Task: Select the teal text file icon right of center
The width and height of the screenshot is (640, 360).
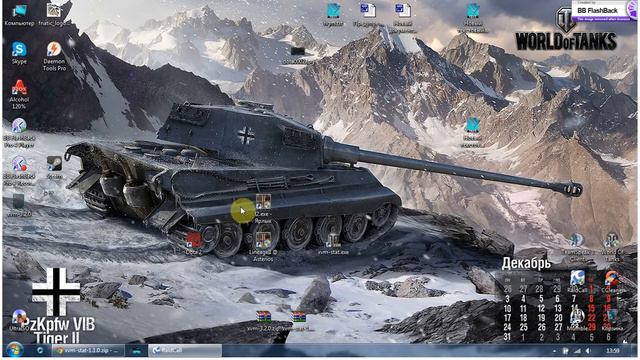Action: tap(472, 133)
